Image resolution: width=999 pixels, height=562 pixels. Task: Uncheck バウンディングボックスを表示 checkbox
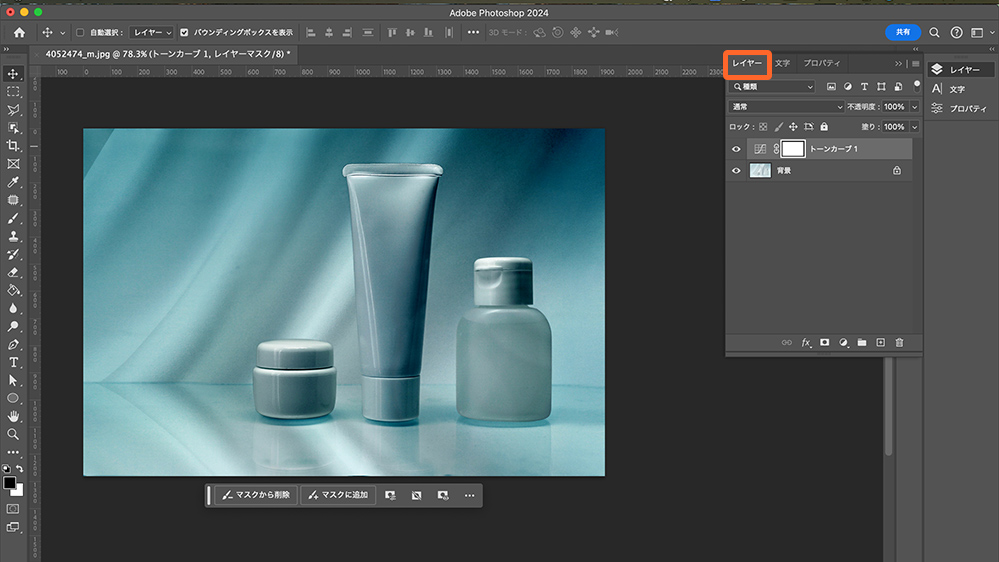point(184,32)
